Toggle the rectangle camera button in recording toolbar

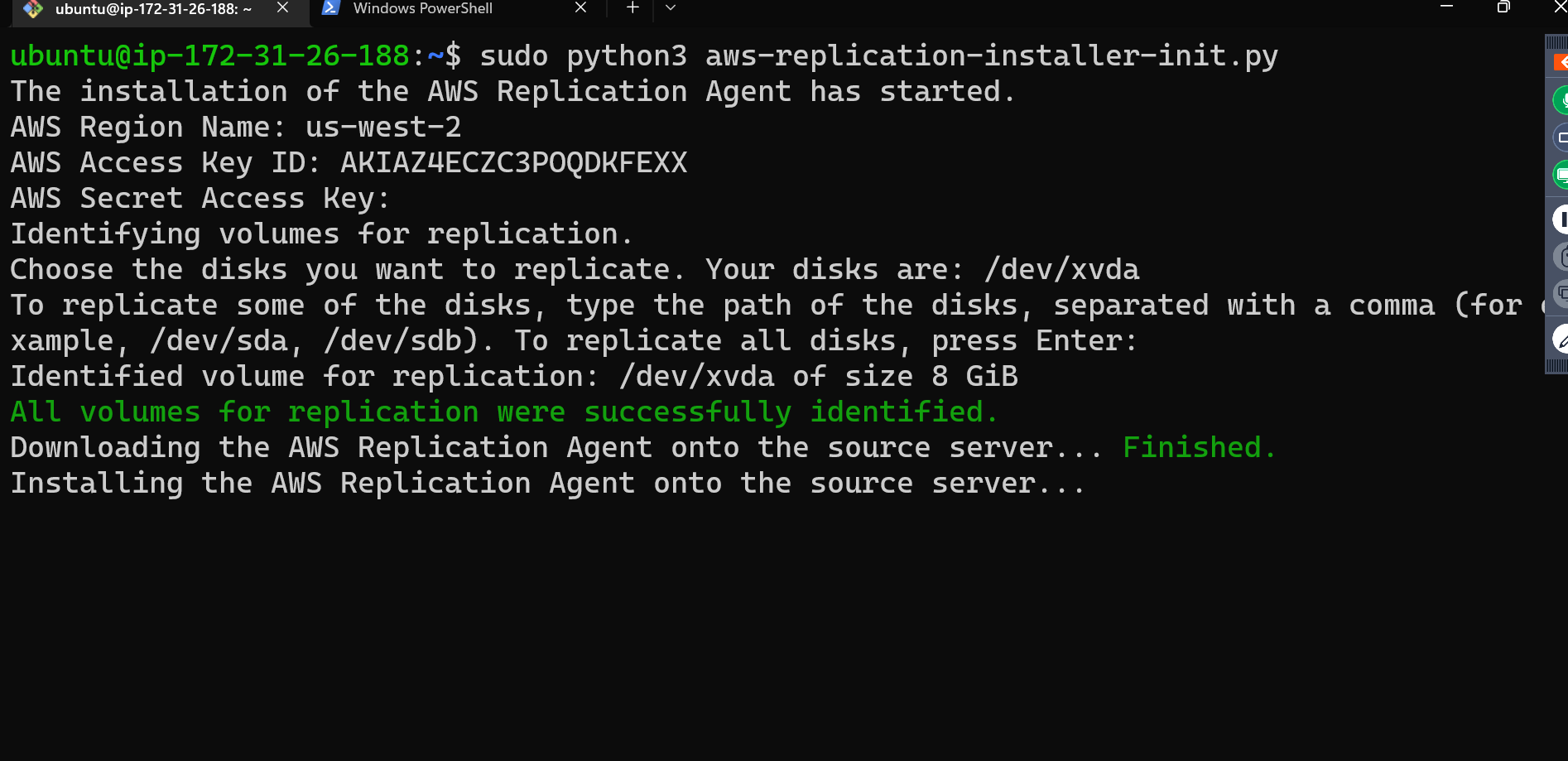1561,137
